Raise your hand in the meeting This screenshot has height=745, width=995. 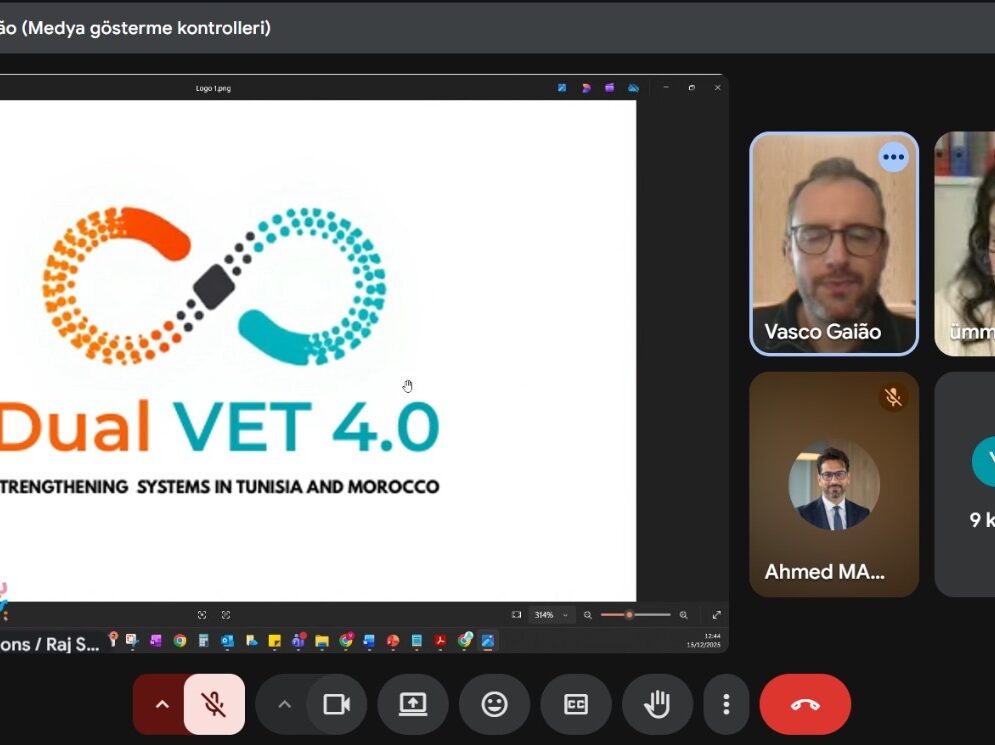tap(657, 705)
